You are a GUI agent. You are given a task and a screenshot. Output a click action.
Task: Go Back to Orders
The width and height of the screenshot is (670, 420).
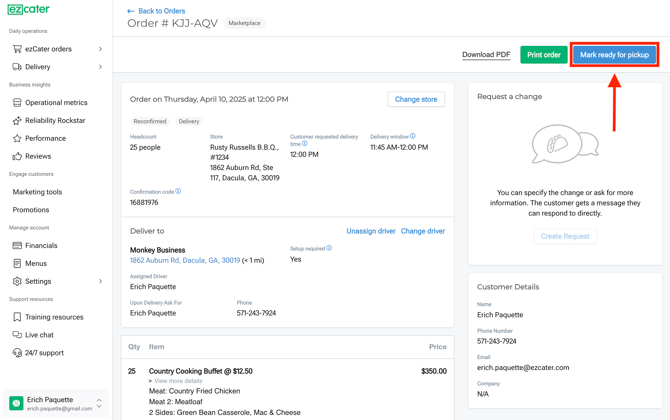156,11
